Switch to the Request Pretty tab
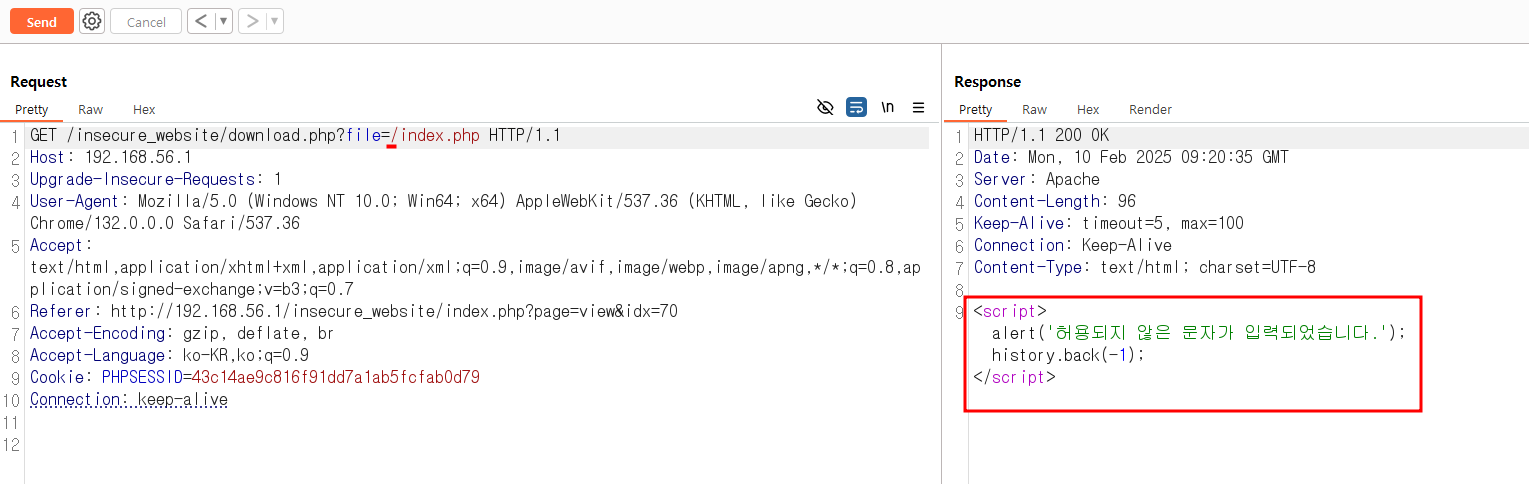The width and height of the screenshot is (1529, 484). click(31, 110)
